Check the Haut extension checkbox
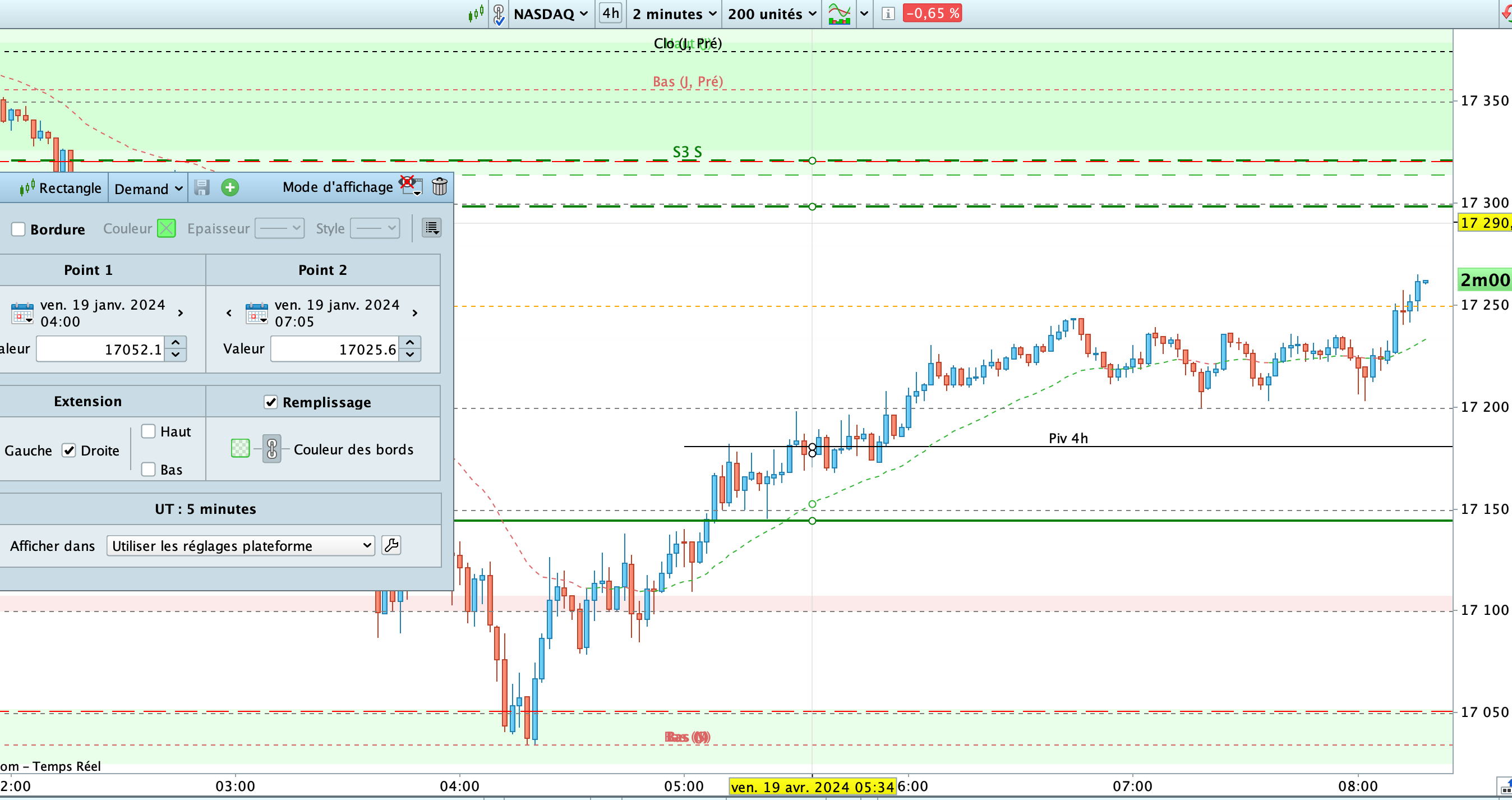This screenshot has height=800, width=1512. pyautogui.click(x=149, y=431)
